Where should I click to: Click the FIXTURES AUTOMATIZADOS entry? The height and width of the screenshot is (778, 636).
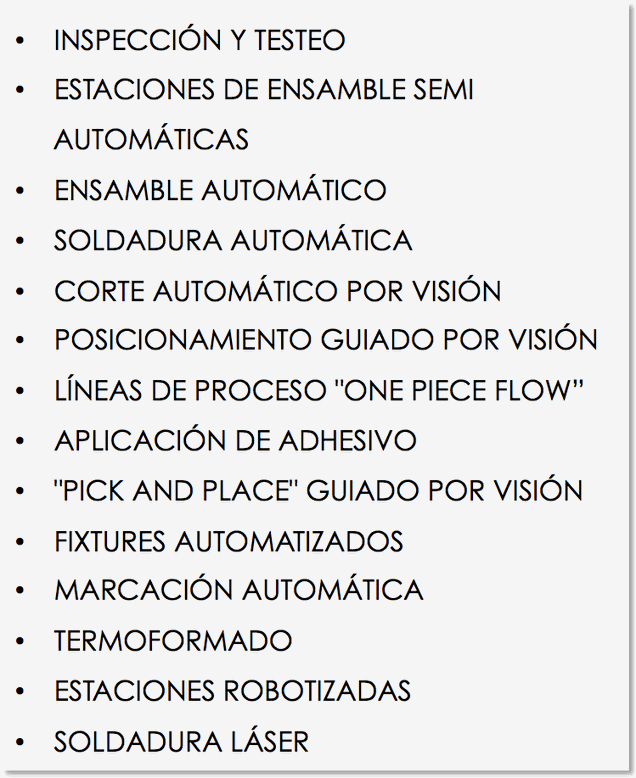[x=228, y=541]
